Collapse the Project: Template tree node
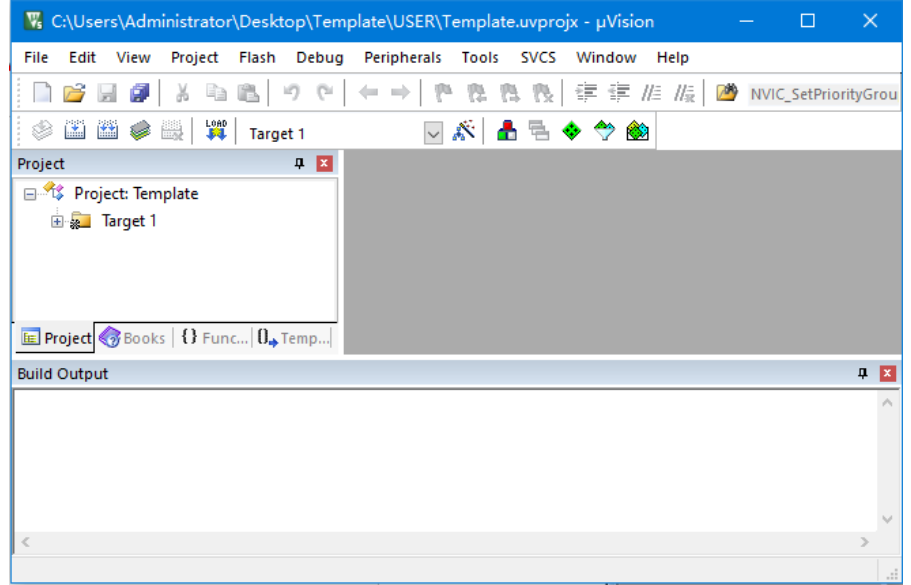This screenshot has height=585, width=911. click(x=29, y=194)
